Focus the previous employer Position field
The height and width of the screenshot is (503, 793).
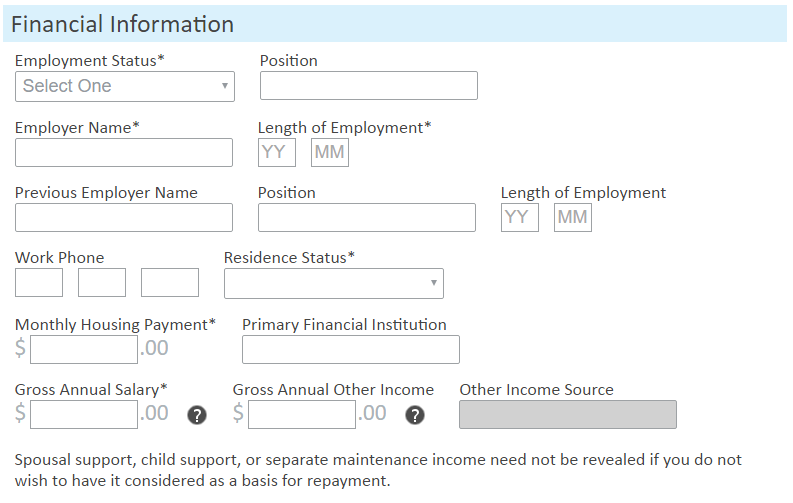pos(367,218)
